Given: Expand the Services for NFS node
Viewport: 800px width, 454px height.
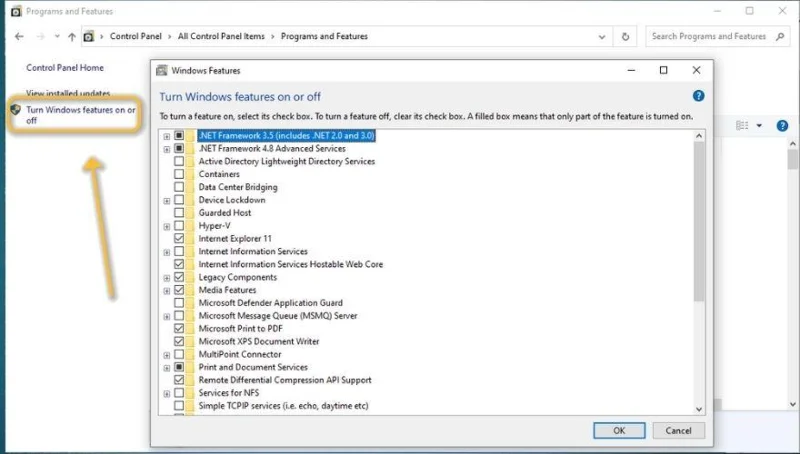Looking at the screenshot, I should point(167,393).
